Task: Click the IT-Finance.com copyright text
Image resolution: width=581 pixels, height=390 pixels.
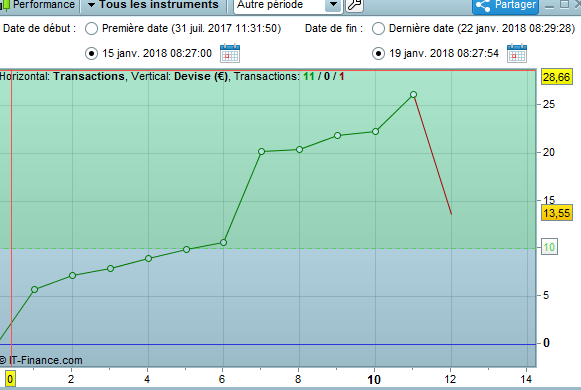Action: (x=41, y=360)
